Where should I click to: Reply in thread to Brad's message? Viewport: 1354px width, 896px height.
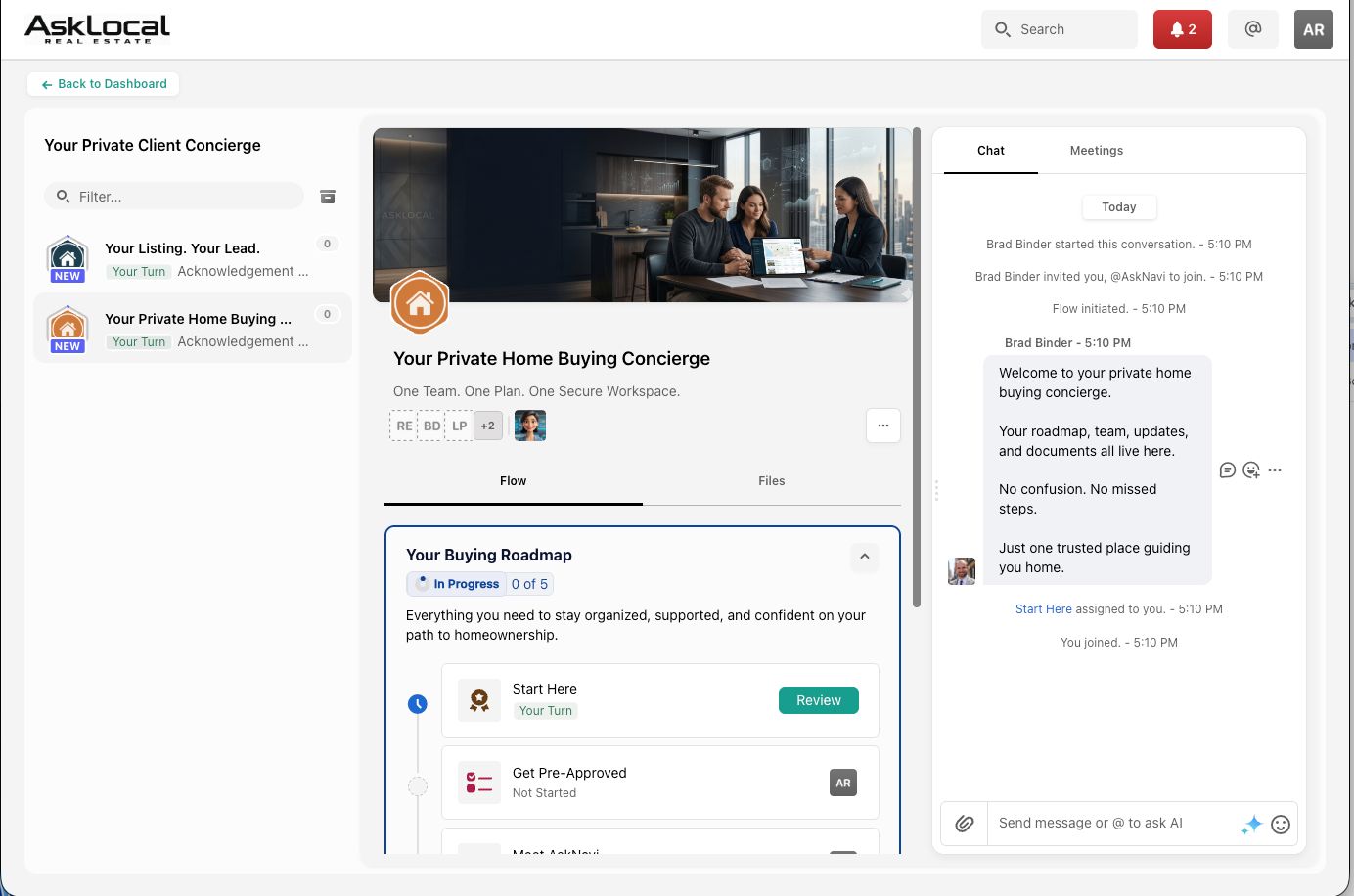[1228, 470]
